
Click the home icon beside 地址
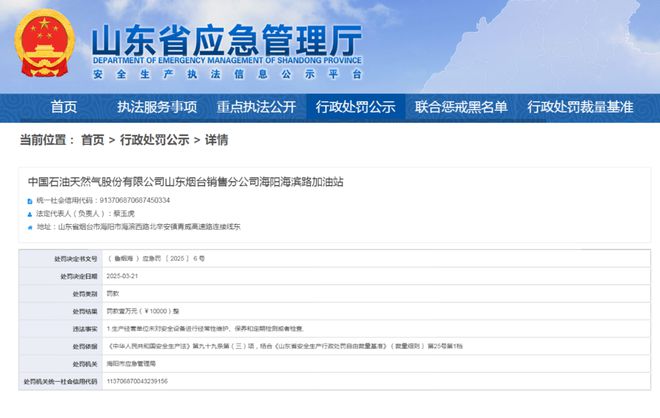click(30, 228)
